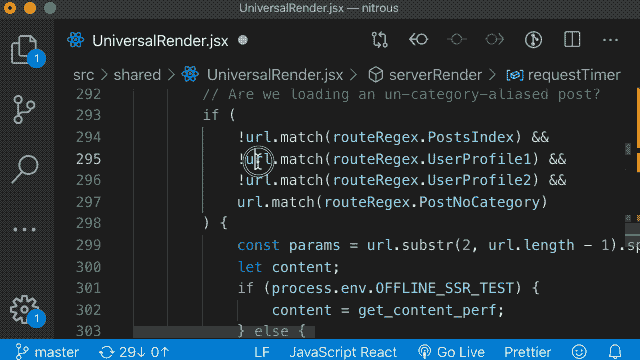
Task: Show additional views via ellipsis in activity bar
Action: [24, 230]
